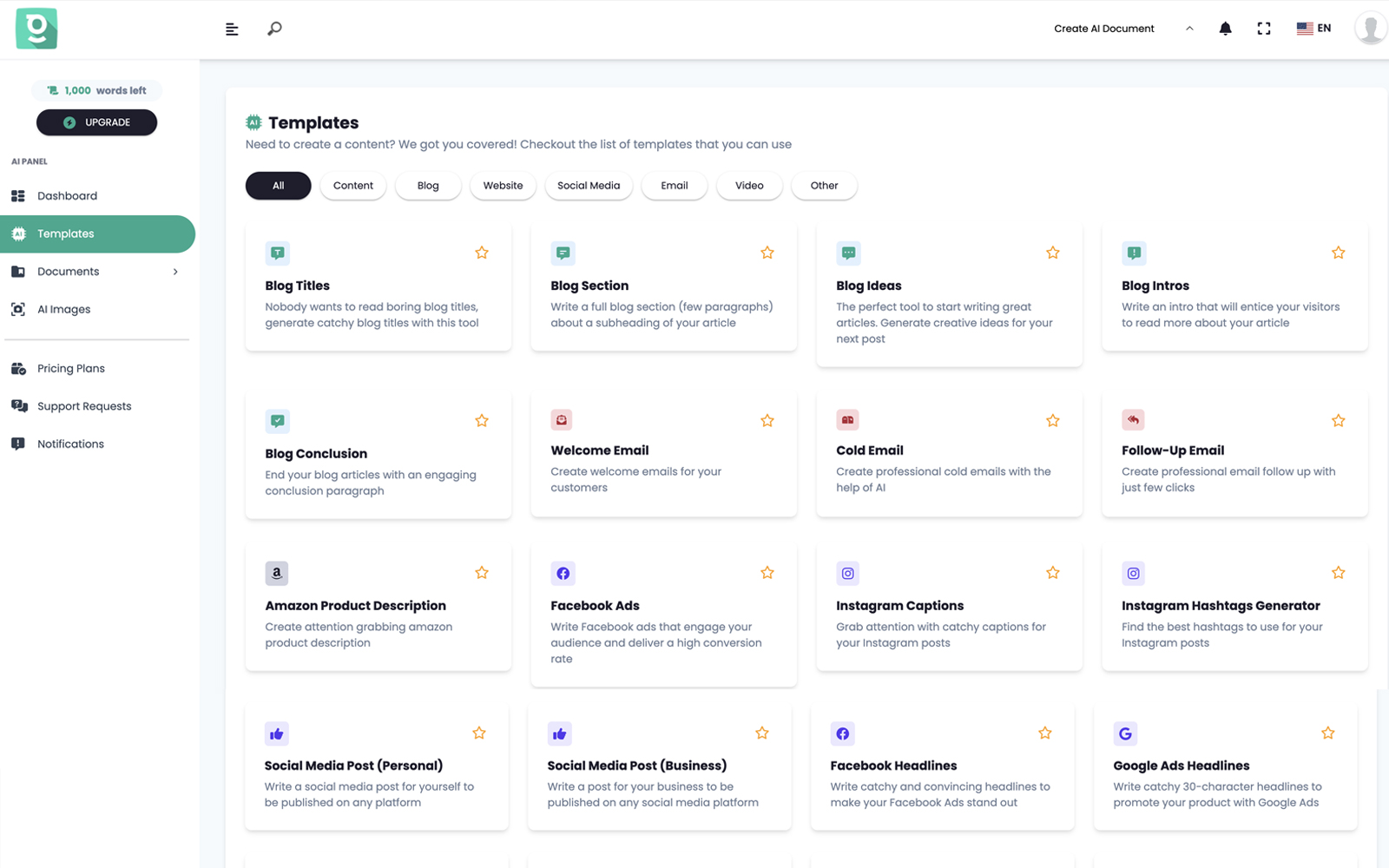Open Support Requests in the sidebar

[x=84, y=405]
